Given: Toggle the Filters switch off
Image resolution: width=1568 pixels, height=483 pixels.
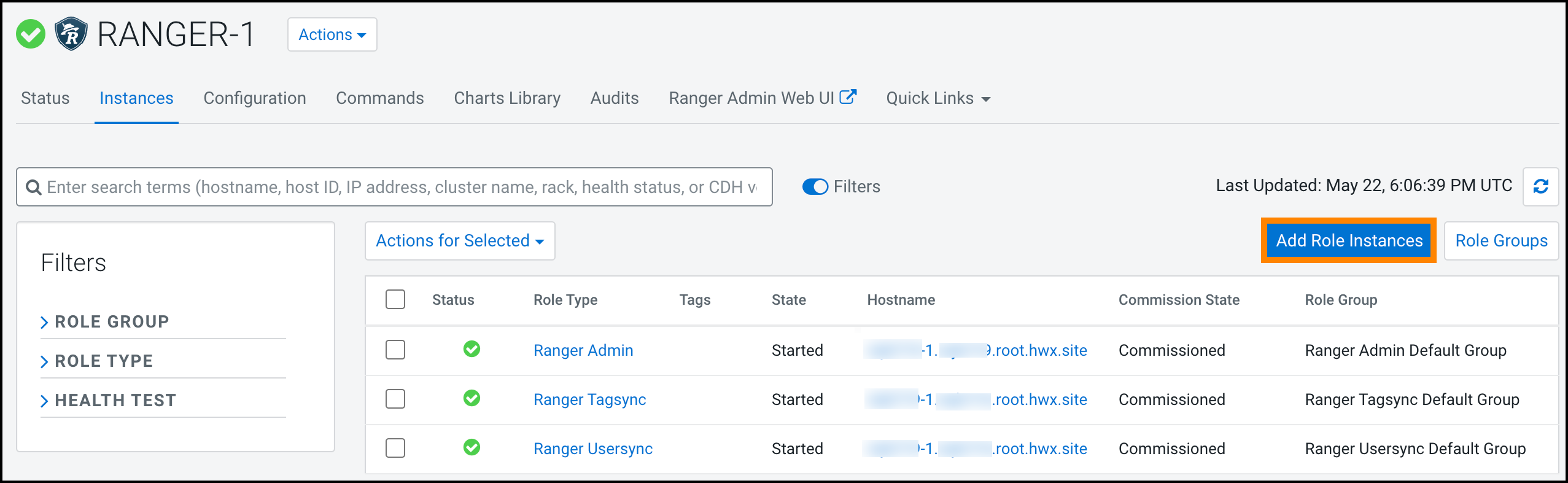Looking at the screenshot, I should click(x=815, y=187).
